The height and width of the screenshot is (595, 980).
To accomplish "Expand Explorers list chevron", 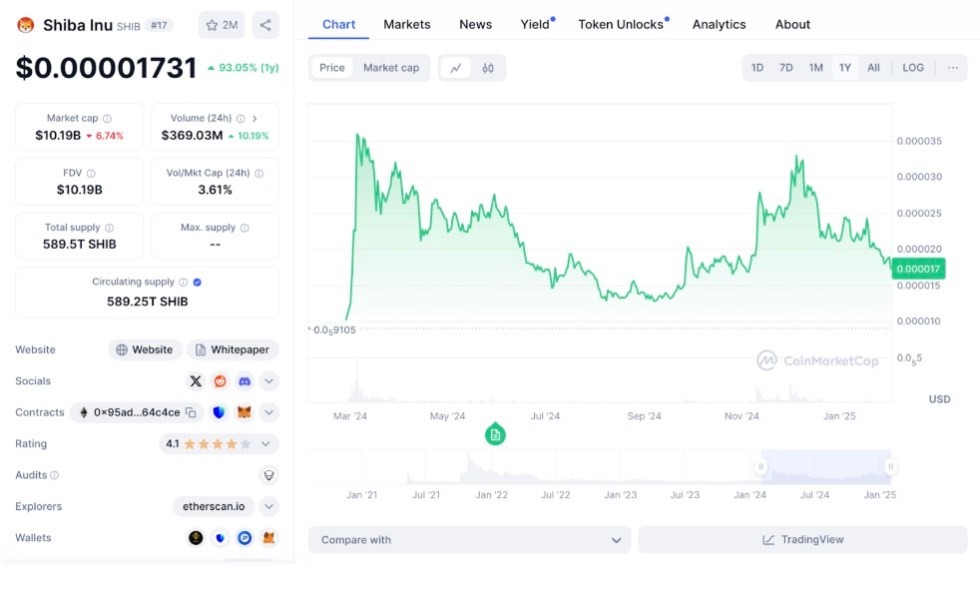I will pyautogui.click(x=269, y=506).
